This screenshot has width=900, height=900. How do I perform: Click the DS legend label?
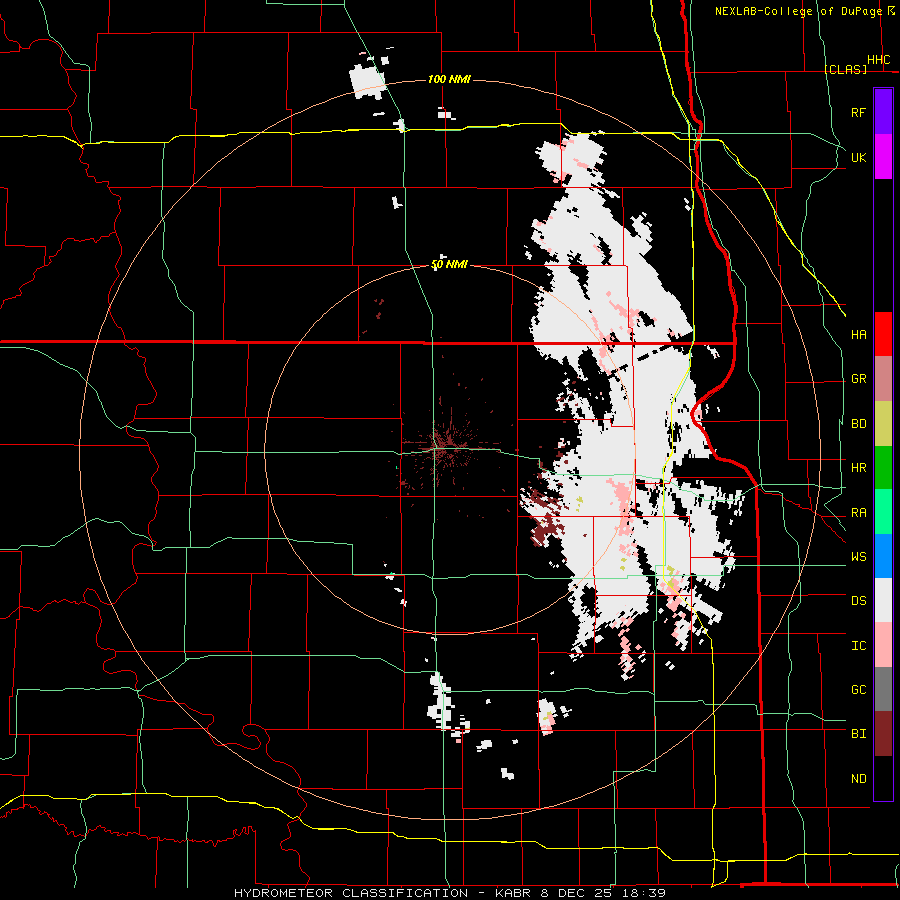[x=859, y=601]
